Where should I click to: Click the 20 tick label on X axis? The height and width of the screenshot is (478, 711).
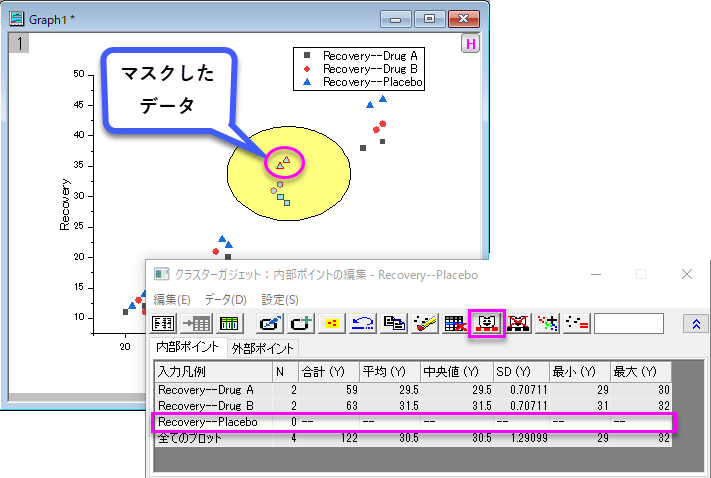(x=125, y=347)
